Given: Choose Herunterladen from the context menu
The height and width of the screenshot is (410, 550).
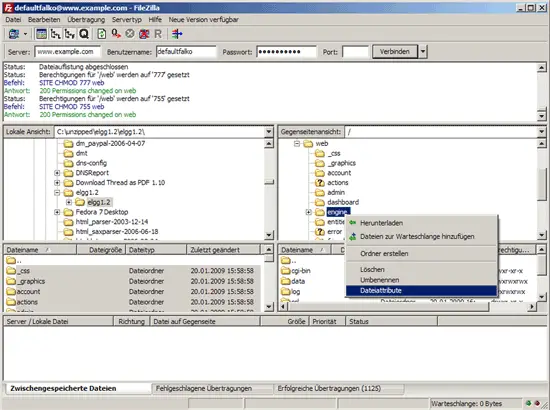Looking at the screenshot, I should 421,223.
